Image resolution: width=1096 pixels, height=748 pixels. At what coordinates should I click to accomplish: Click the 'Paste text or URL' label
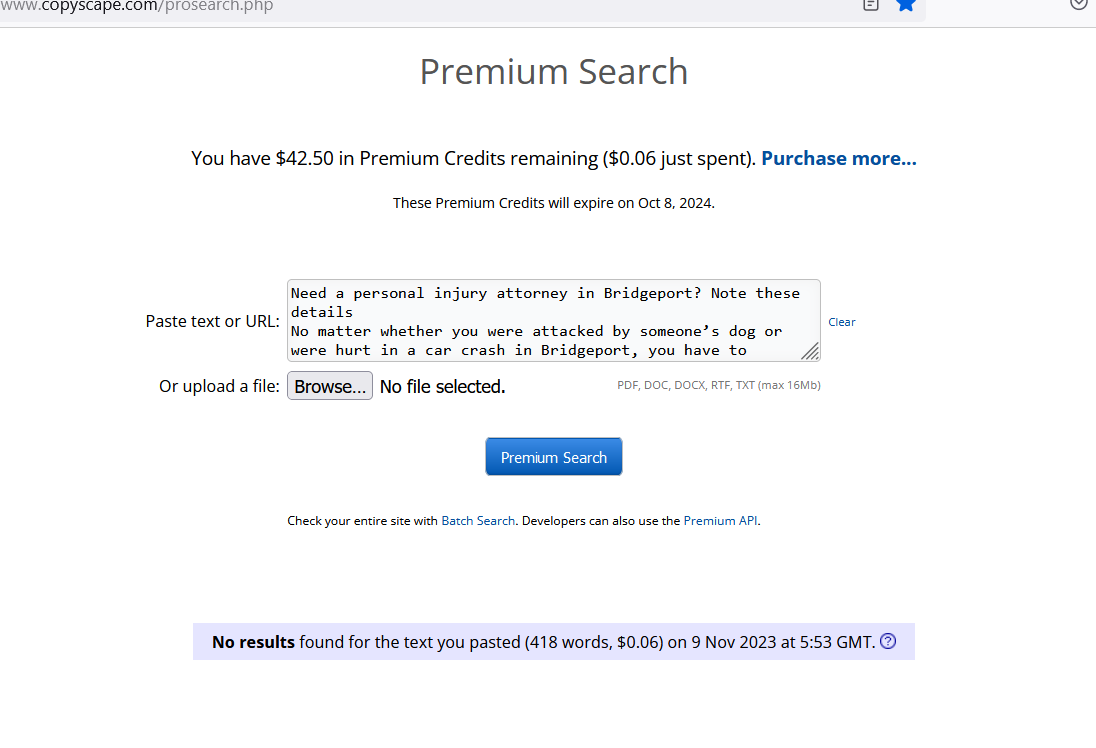pyautogui.click(x=212, y=321)
